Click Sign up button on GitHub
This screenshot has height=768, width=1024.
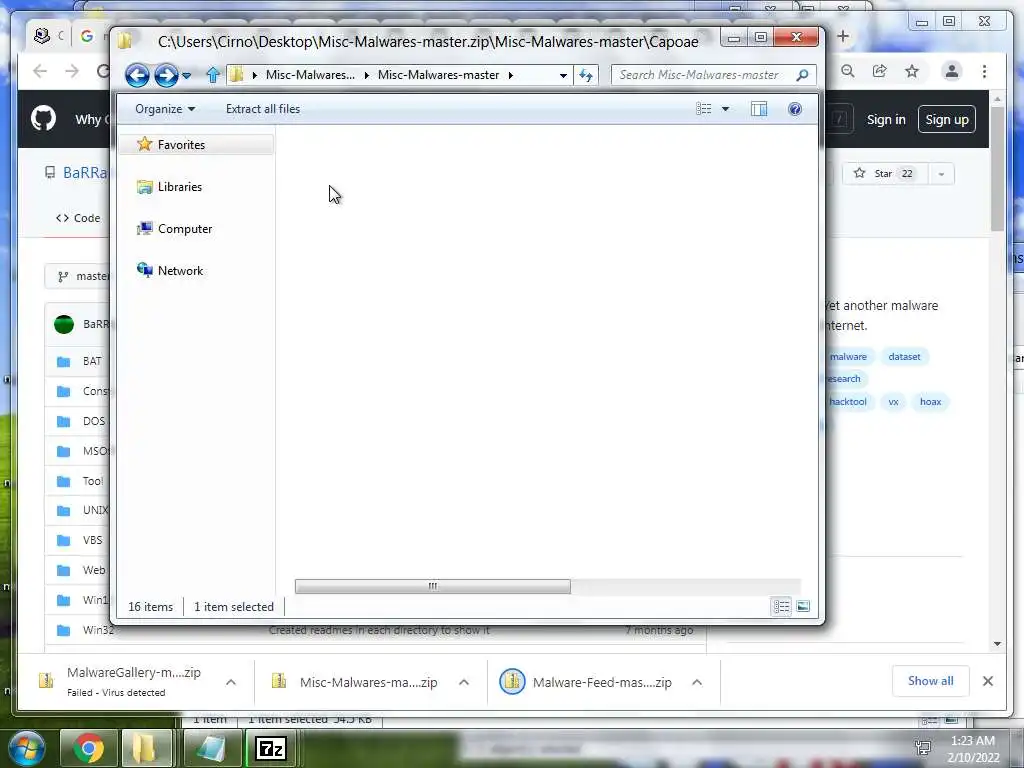(x=946, y=120)
